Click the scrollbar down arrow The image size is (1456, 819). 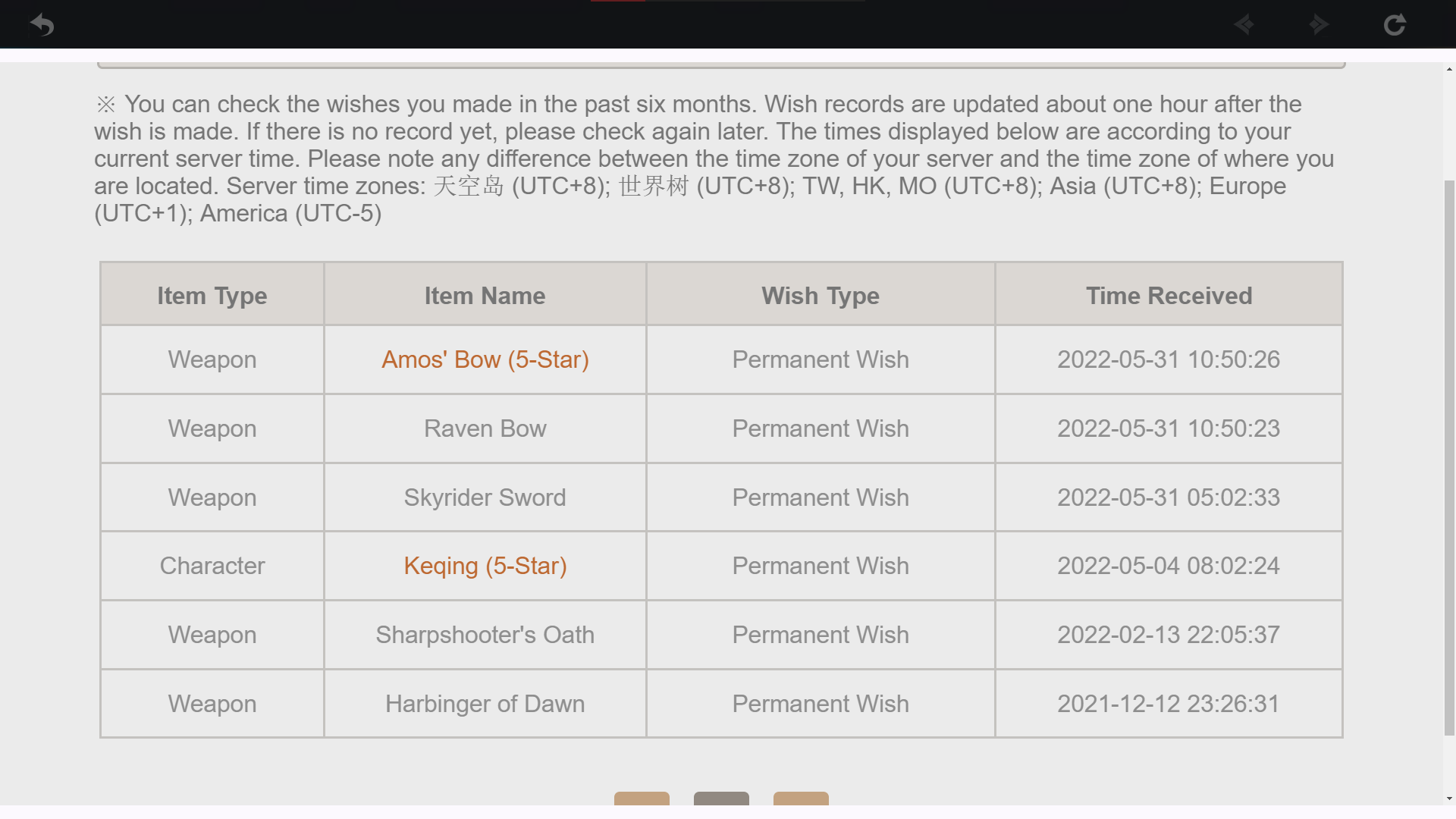pos(1449,799)
